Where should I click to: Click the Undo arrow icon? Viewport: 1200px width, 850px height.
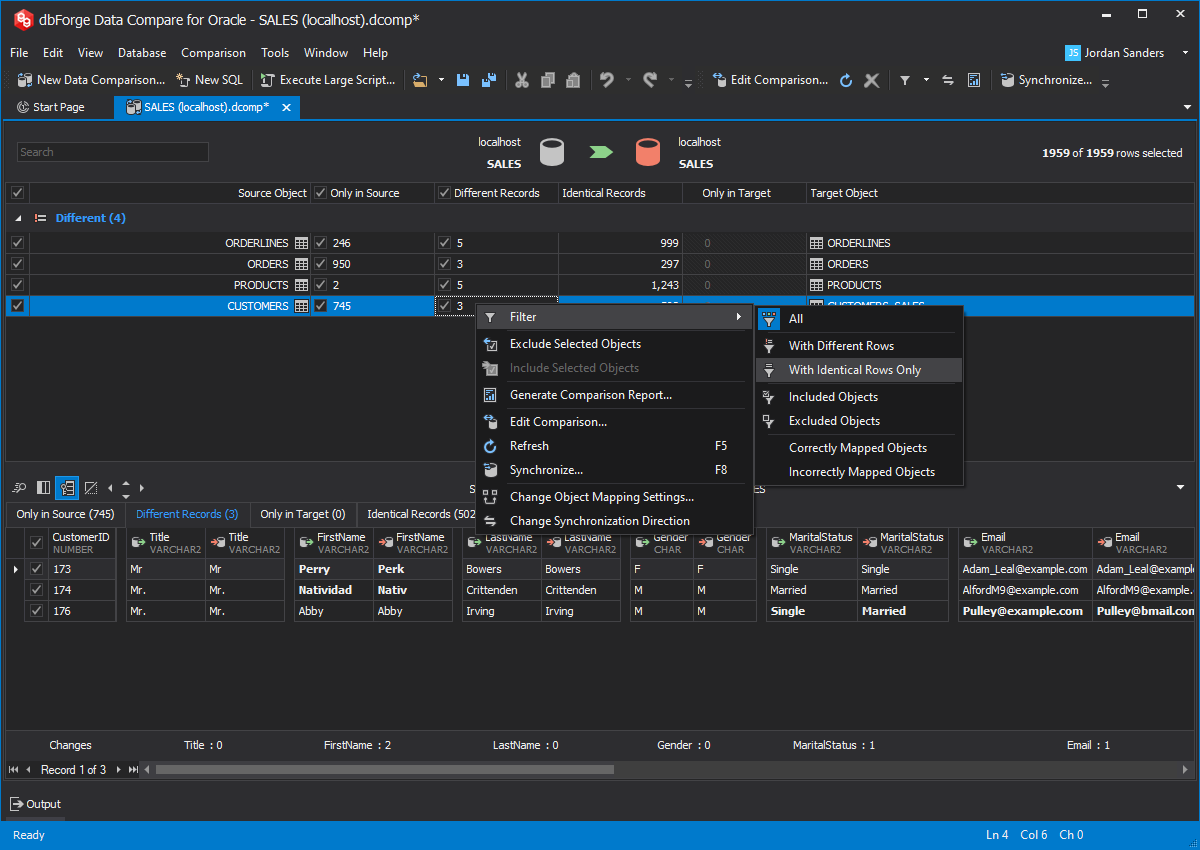pyautogui.click(x=606, y=80)
